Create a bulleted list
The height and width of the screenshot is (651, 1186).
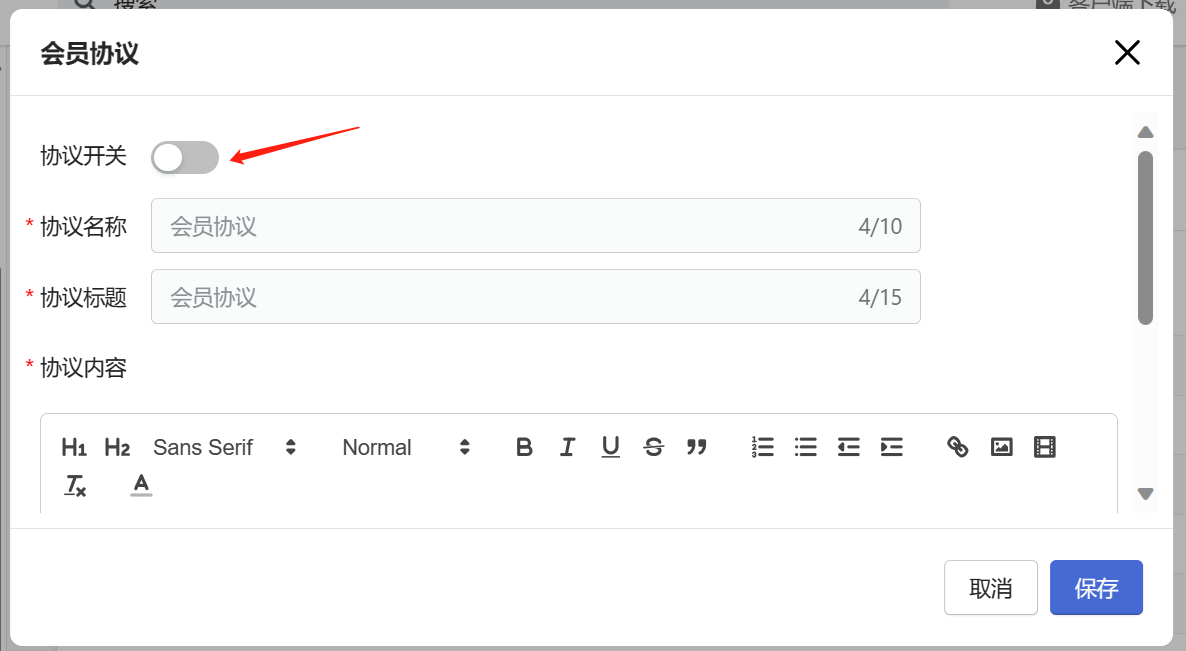point(806,448)
